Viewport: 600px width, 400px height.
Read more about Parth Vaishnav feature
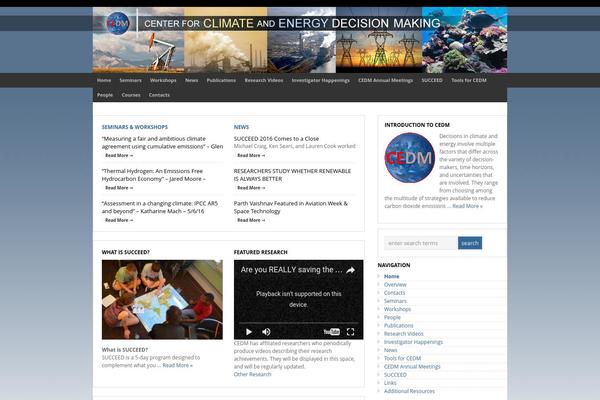(x=251, y=220)
